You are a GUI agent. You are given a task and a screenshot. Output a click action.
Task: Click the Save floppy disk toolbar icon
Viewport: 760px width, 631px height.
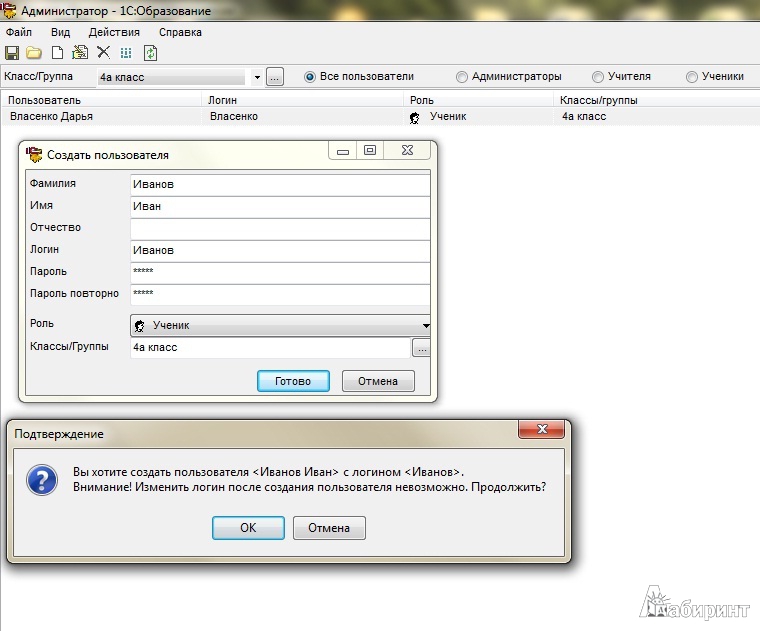pyautogui.click(x=12, y=52)
